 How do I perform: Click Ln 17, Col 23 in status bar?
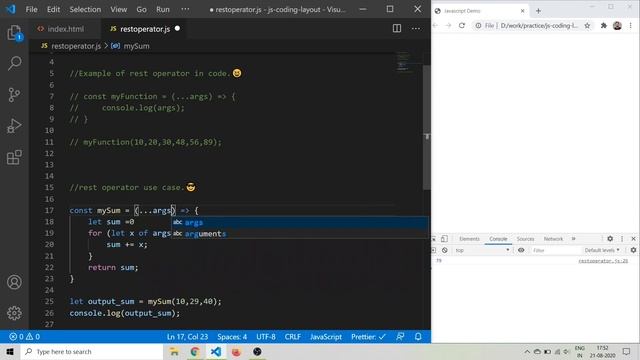point(187,337)
